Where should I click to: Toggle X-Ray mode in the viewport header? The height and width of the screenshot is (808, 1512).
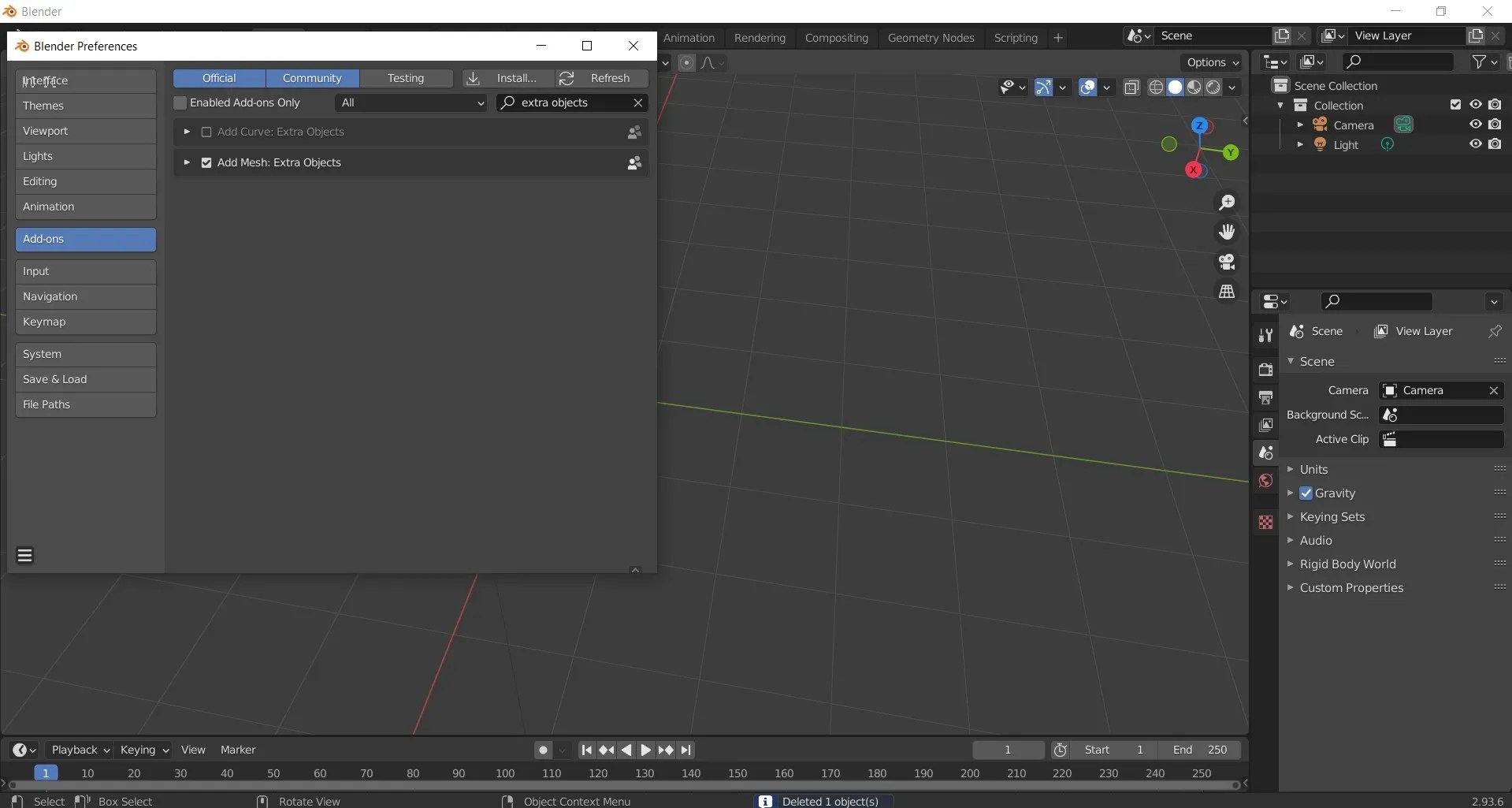1133,87
